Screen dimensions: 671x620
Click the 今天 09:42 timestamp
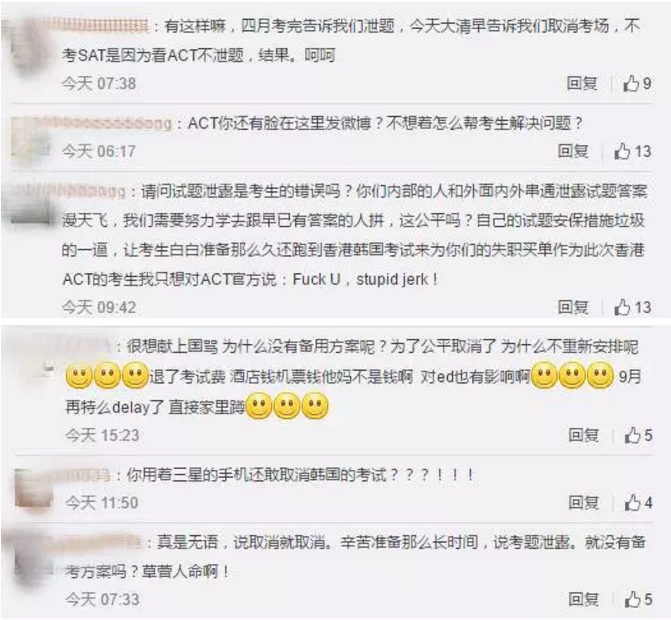click(x=99, y=307)
